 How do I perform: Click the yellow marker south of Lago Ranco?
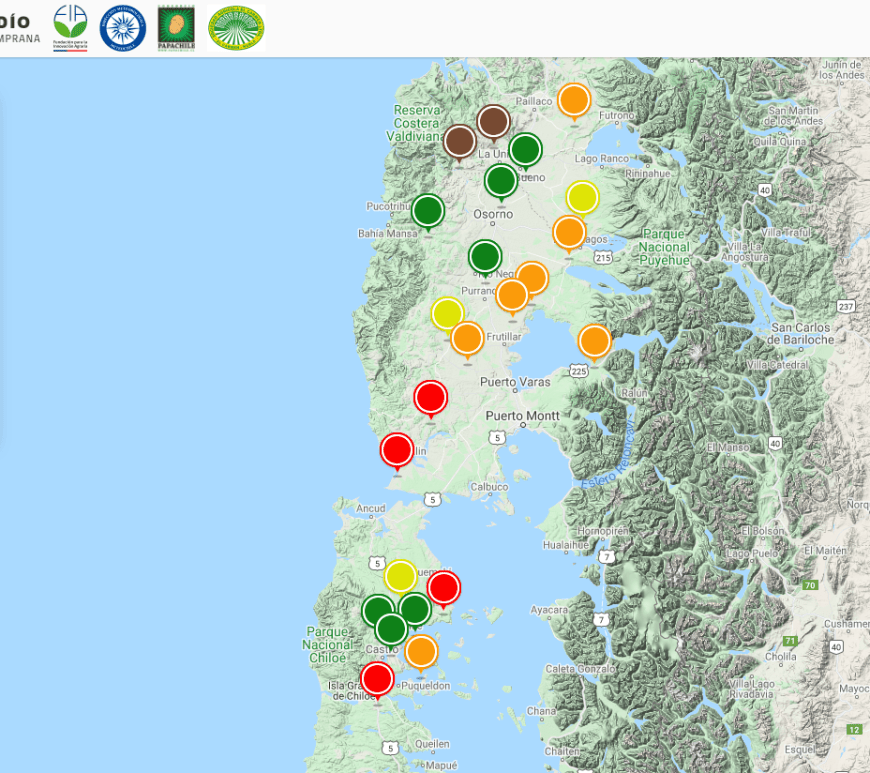582,197
